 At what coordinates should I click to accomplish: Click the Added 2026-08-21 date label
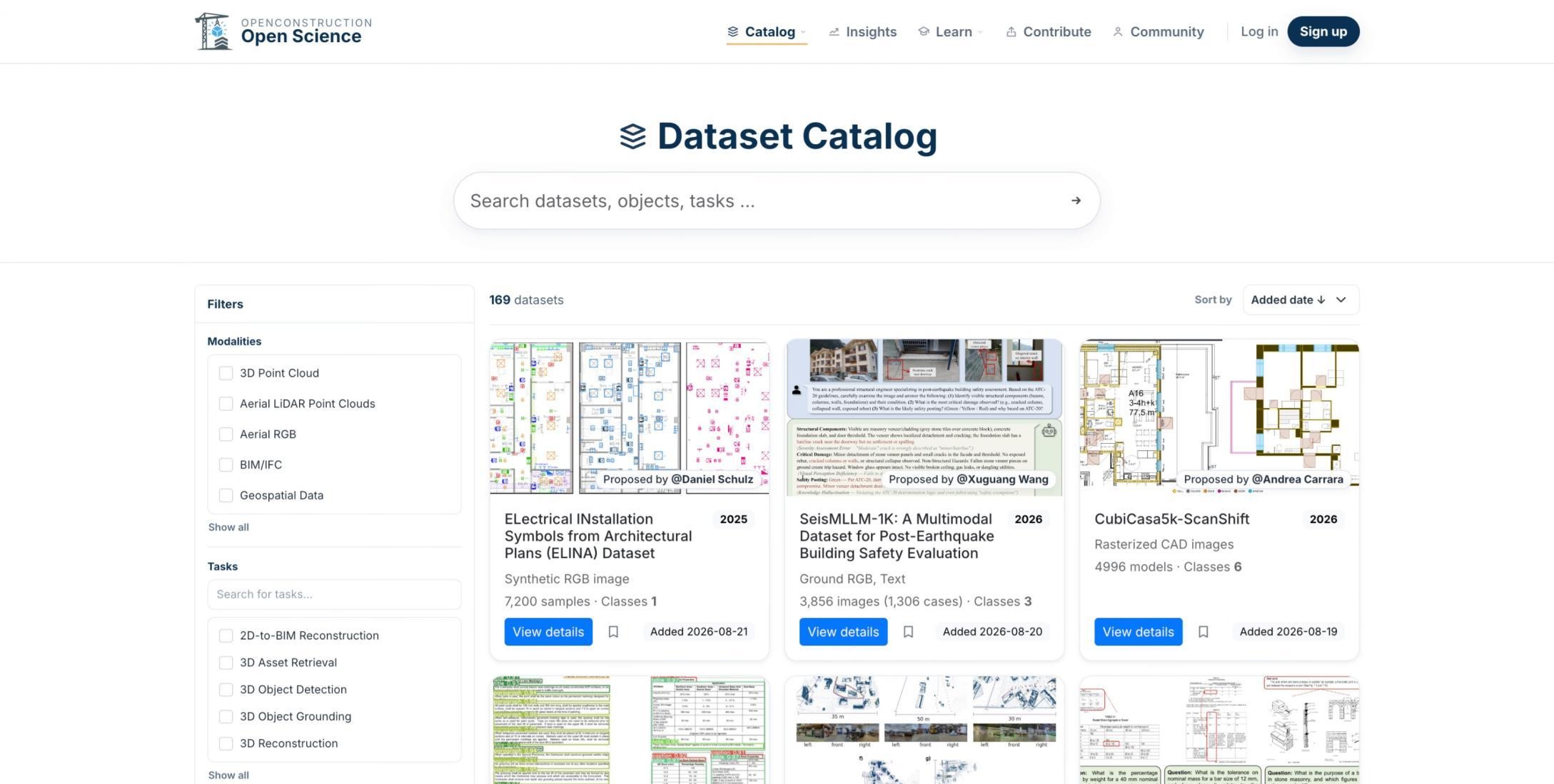(699, 632)
